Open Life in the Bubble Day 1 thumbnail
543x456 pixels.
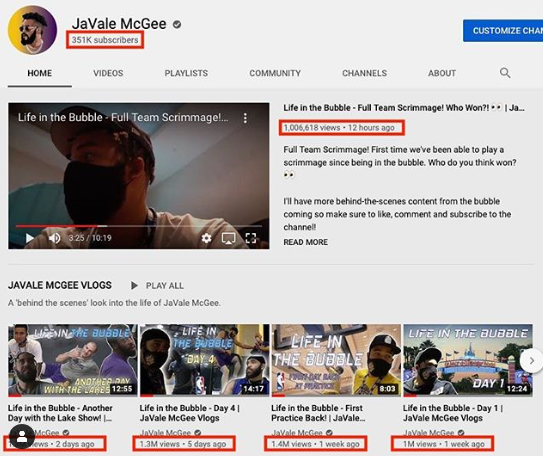coord(468,360)
